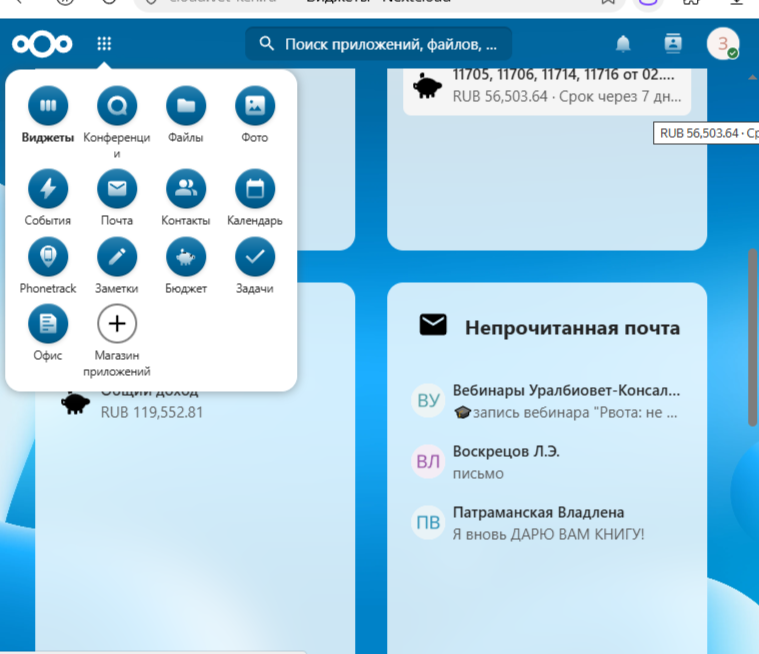Open the Заметки notes app
This screenshot has height=654, width=759.
coord(117,266)
